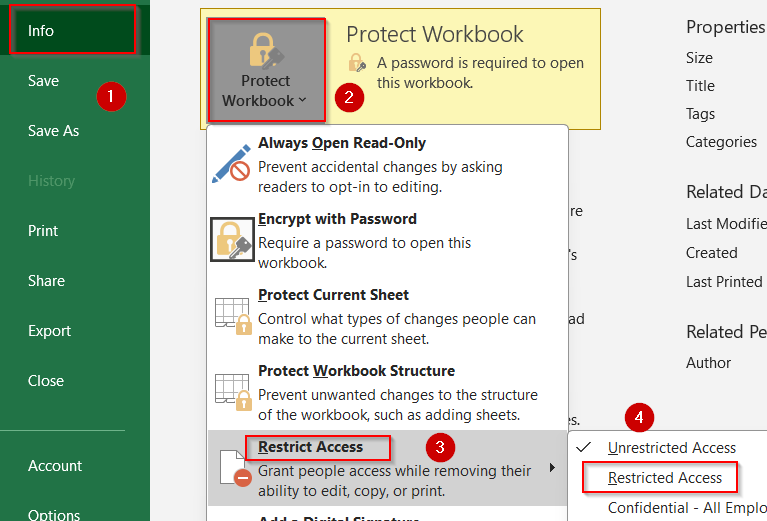Image resolution: width=767 pixels, height=521 pixels.
Task: Click the Author label
Action: point(708,363)
